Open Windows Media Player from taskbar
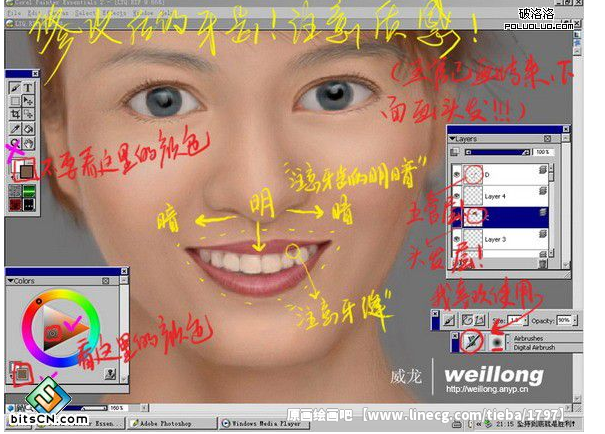 tap(262, 422)
